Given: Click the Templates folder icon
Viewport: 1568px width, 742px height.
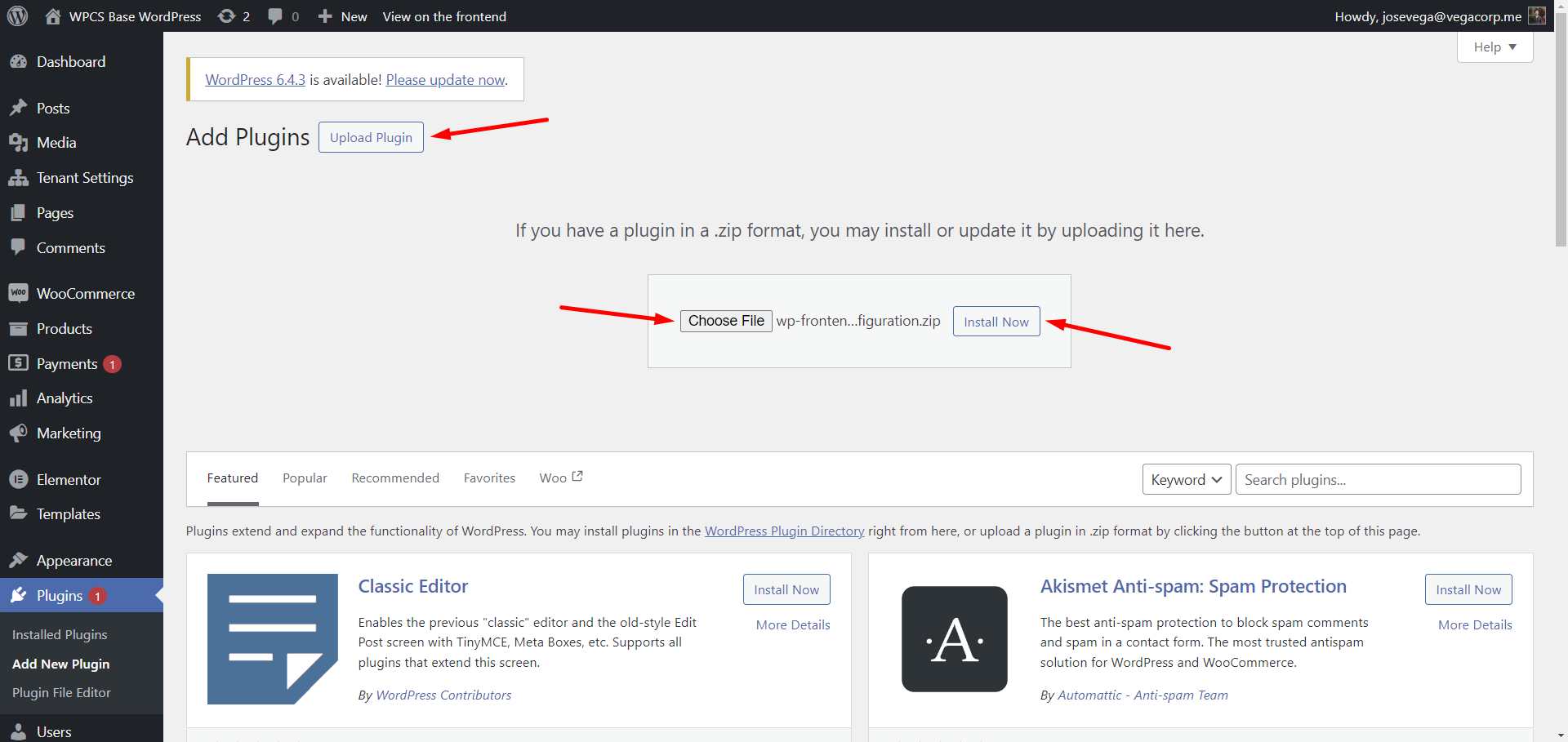Looking at the screenshot, I should pyautogui.click(x=18, y=513).
